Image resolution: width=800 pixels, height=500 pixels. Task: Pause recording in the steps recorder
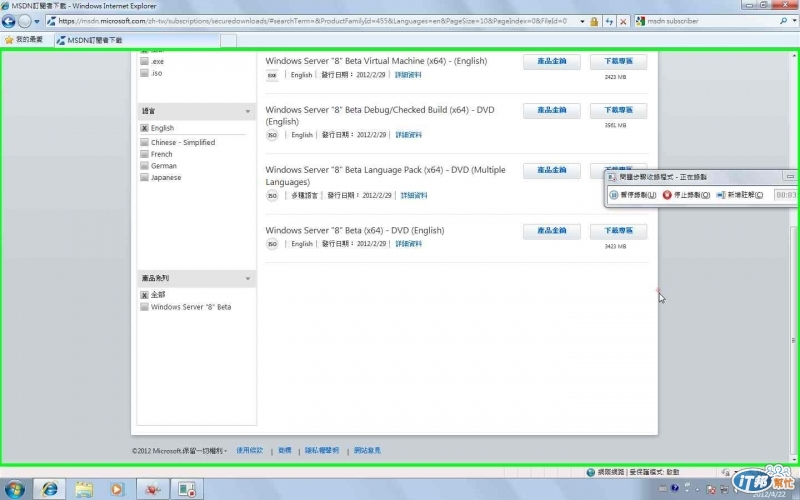633,195
